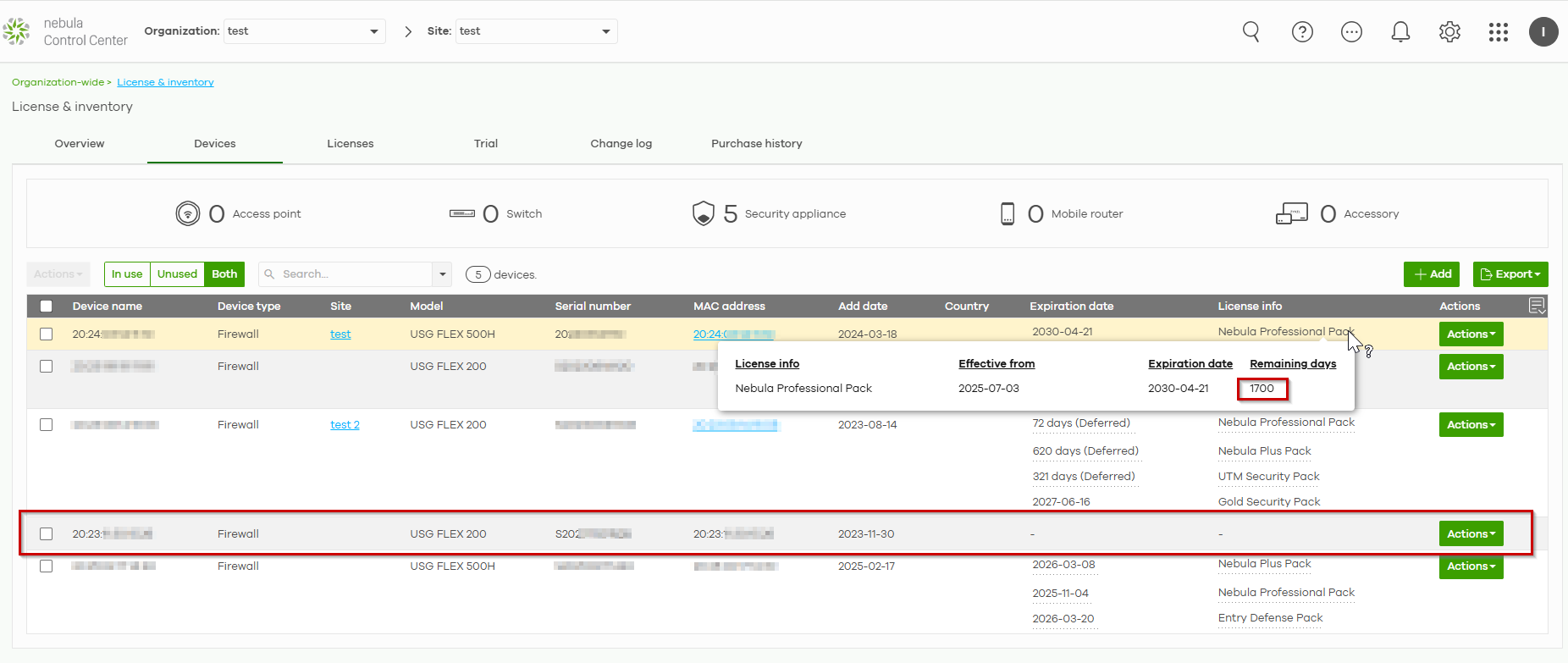Check the USG FLEX 500H test site row
The width and height of the screenshot is (1568, 663).
tap(47, 334)
